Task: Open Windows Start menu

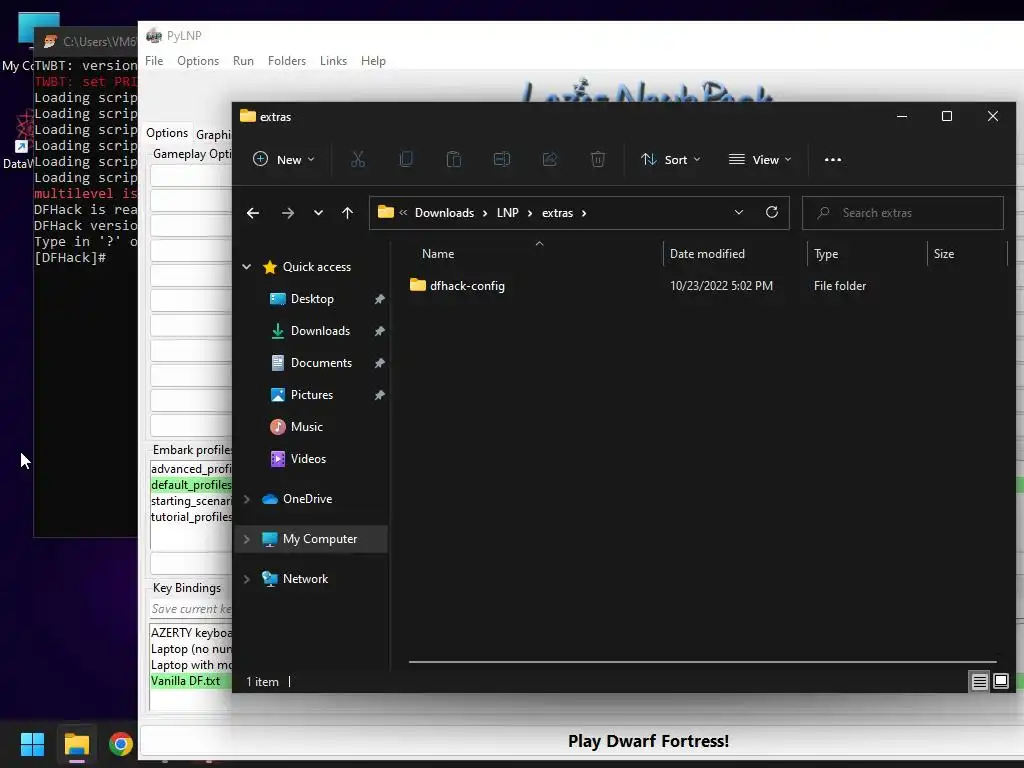Action: click(32, 744)
